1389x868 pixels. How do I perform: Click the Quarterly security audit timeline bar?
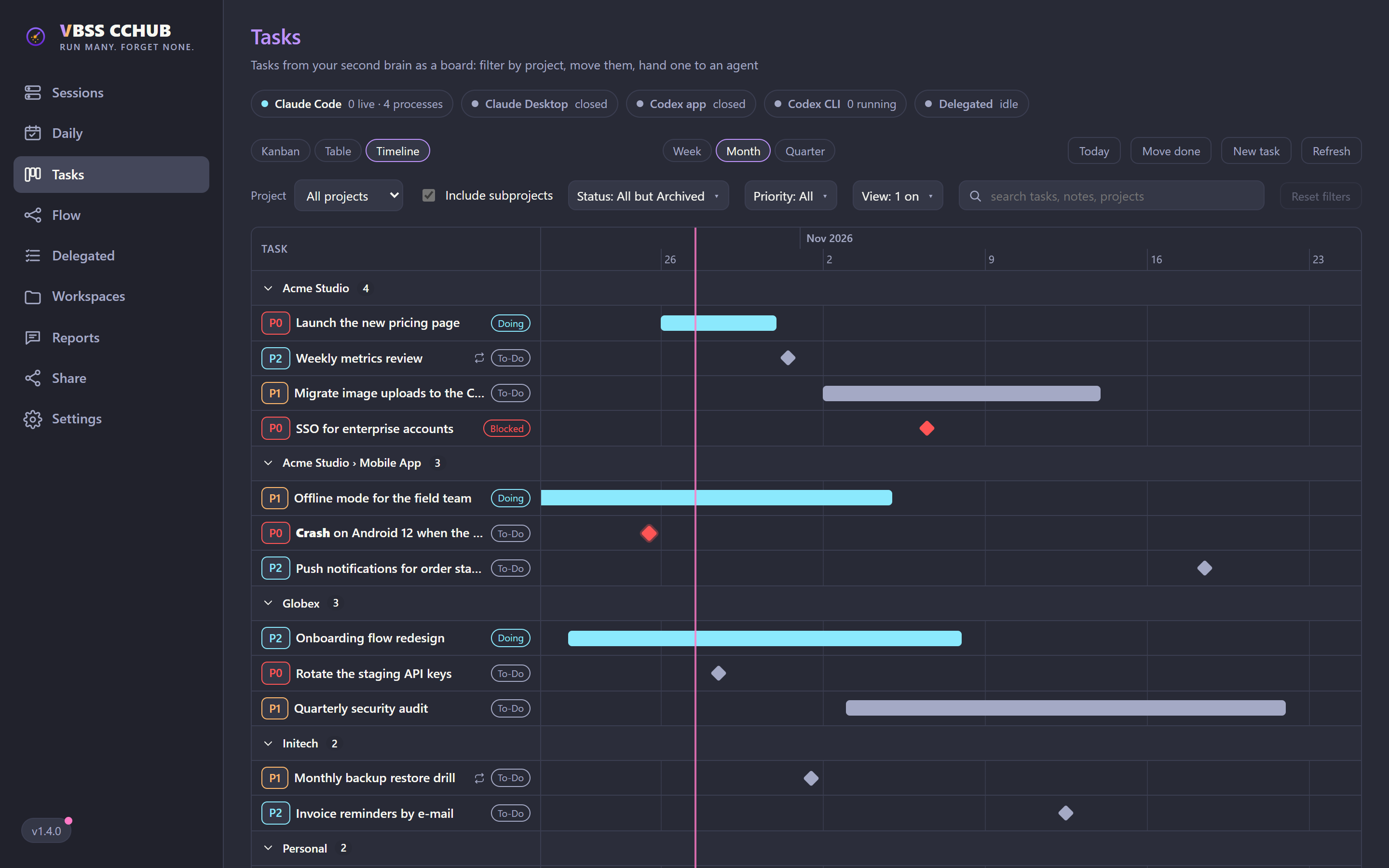point(1065,708)
